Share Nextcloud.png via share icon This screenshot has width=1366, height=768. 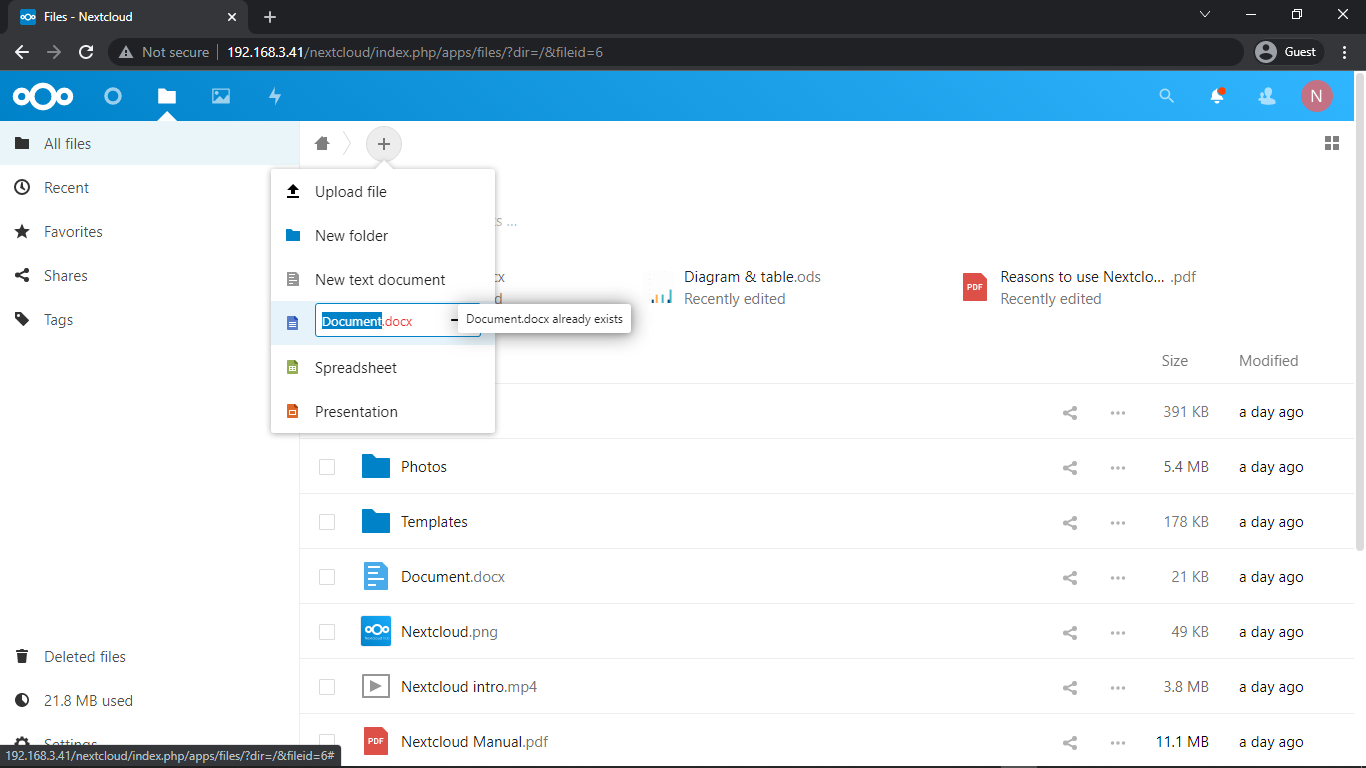pyautogui.click(x=1070, y=632)
